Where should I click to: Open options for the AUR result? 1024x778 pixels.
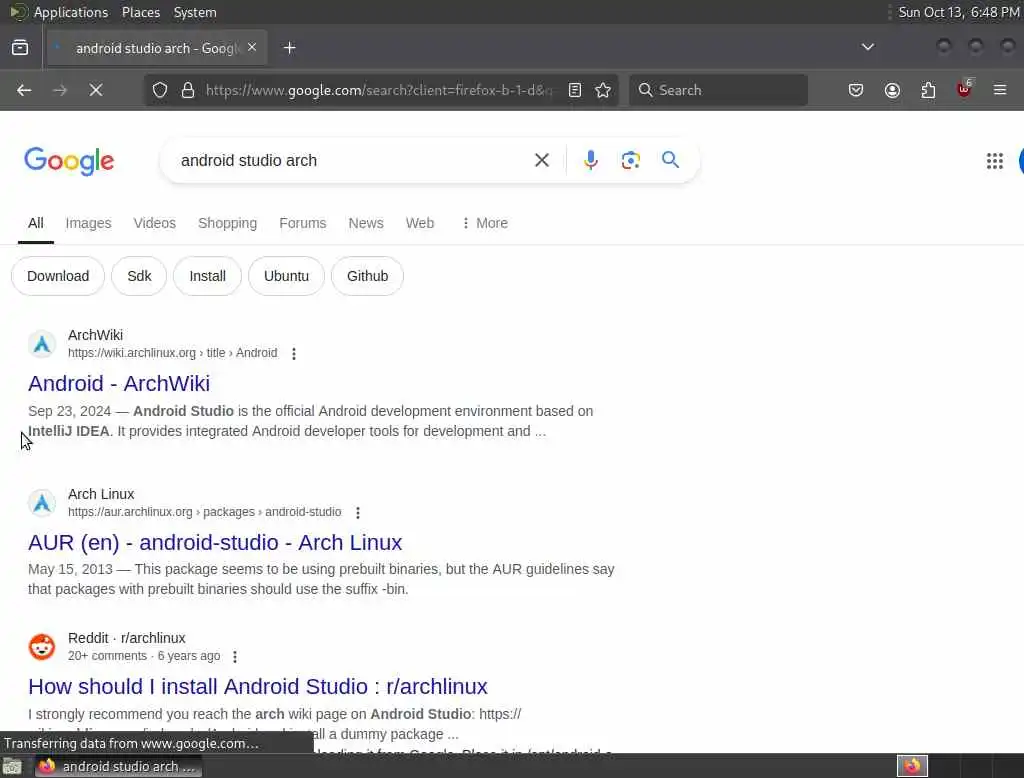click(x=358, y=513)
